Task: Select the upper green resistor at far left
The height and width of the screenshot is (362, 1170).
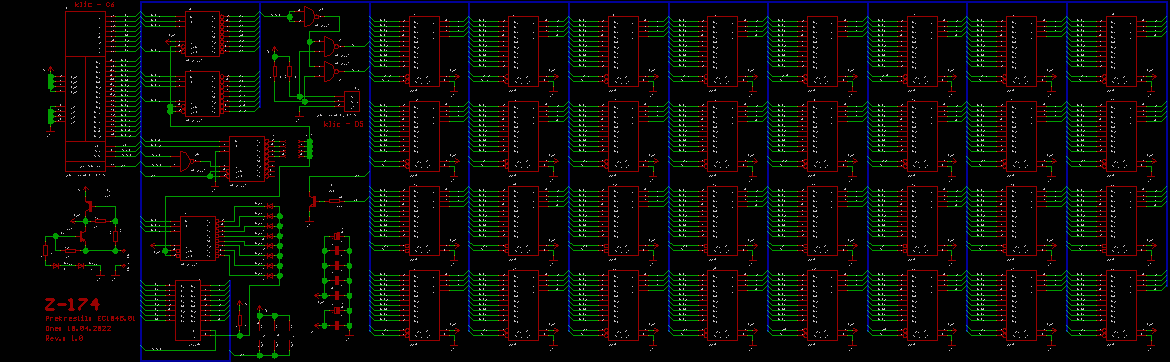Action: pos(51,81)
